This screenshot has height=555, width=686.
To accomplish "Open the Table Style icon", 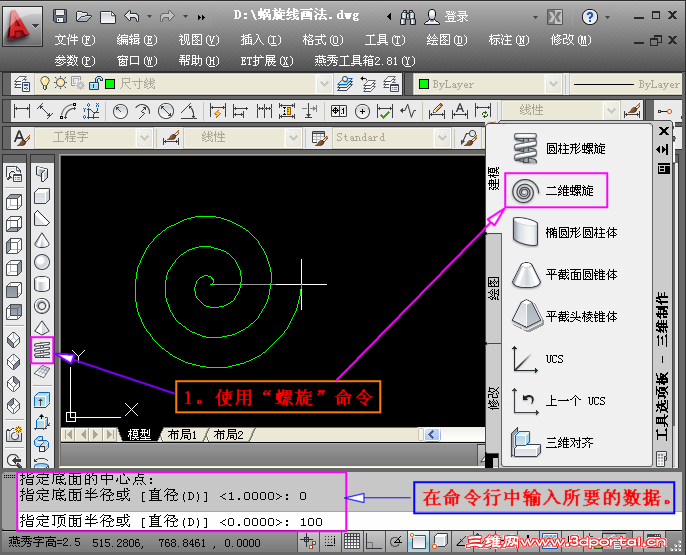I will [x=319, y=138].
